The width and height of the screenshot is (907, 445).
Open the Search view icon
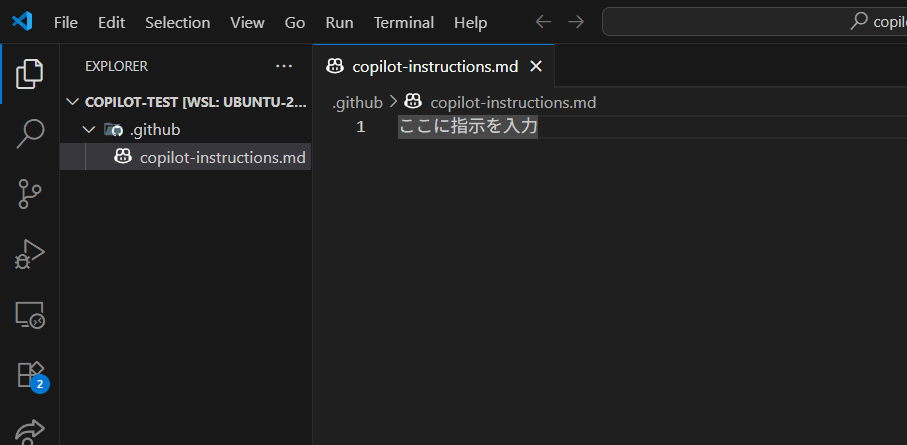coord(30,134)
